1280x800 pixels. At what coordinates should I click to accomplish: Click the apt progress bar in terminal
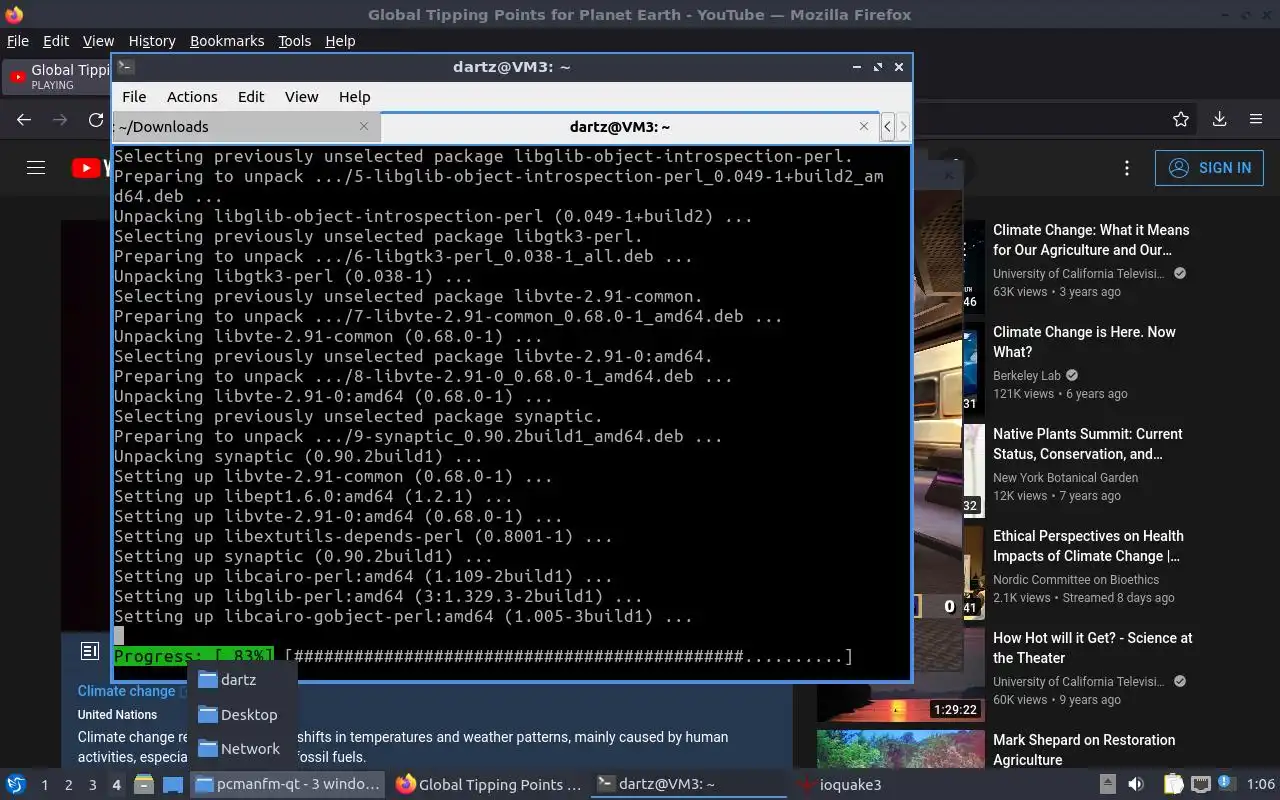coord(483,657)
